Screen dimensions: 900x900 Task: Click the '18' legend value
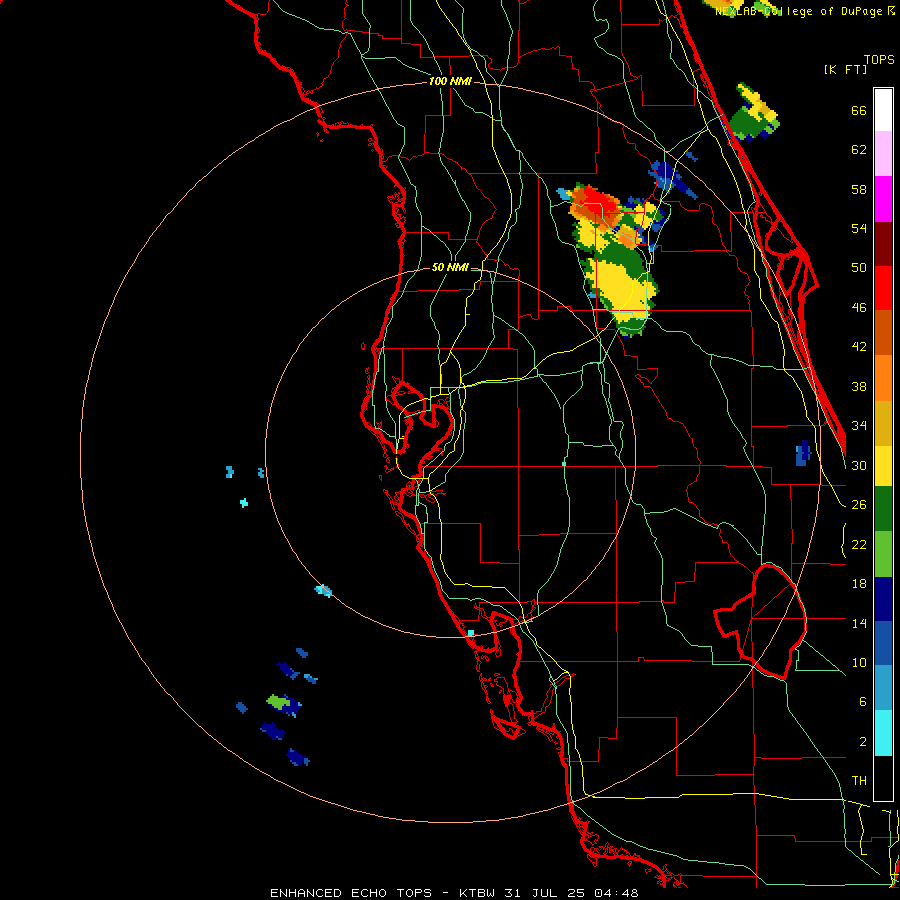click(x=859, y=584)
